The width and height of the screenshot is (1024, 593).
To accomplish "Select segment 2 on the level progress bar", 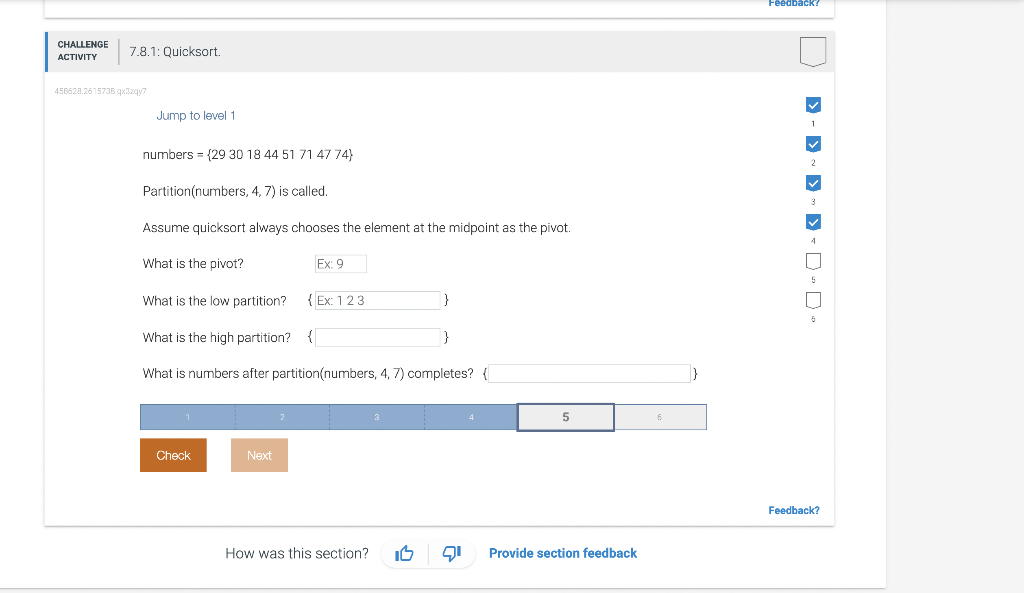I will click(282, 417).
